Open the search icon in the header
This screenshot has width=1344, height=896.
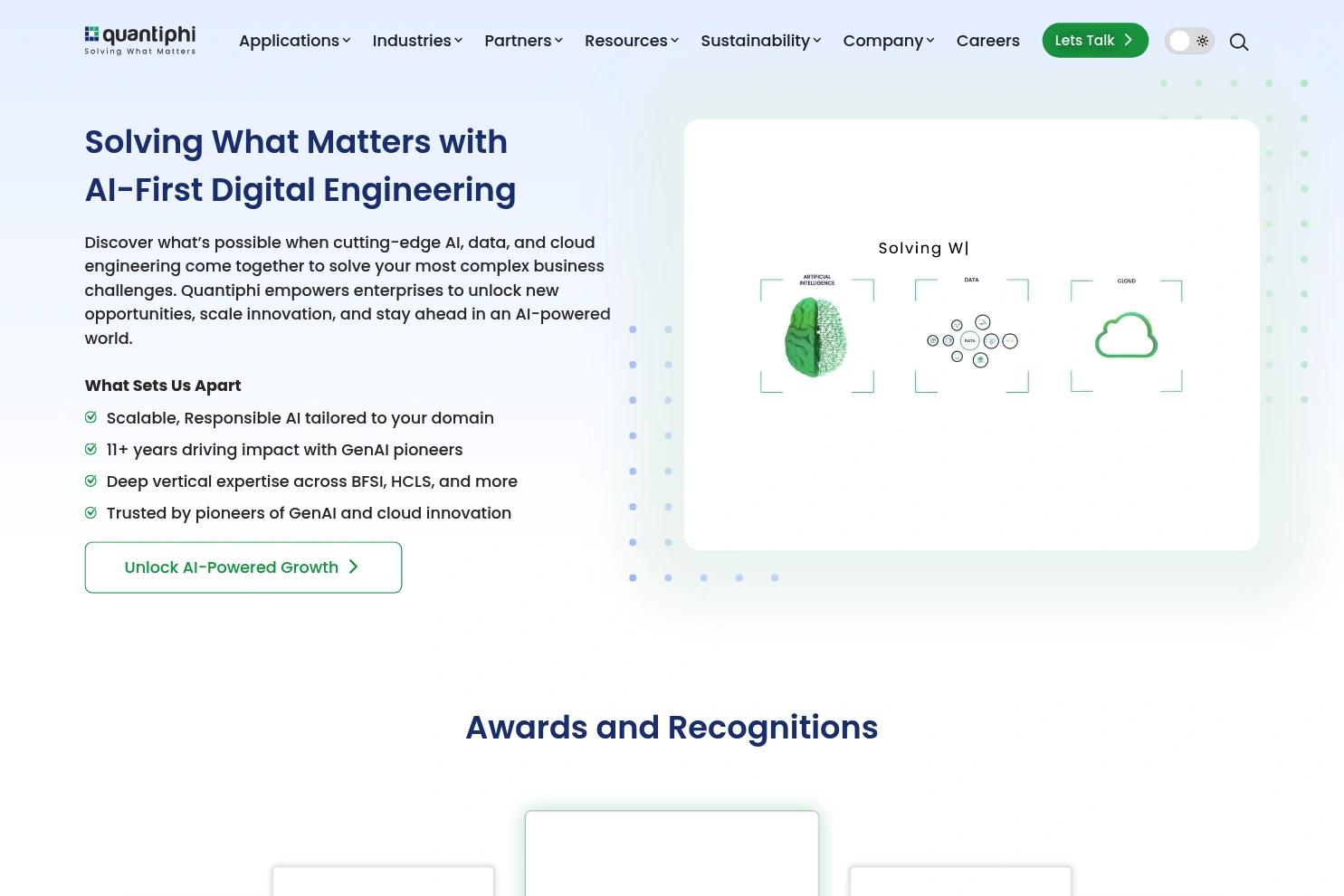(x=1239, y=42)
